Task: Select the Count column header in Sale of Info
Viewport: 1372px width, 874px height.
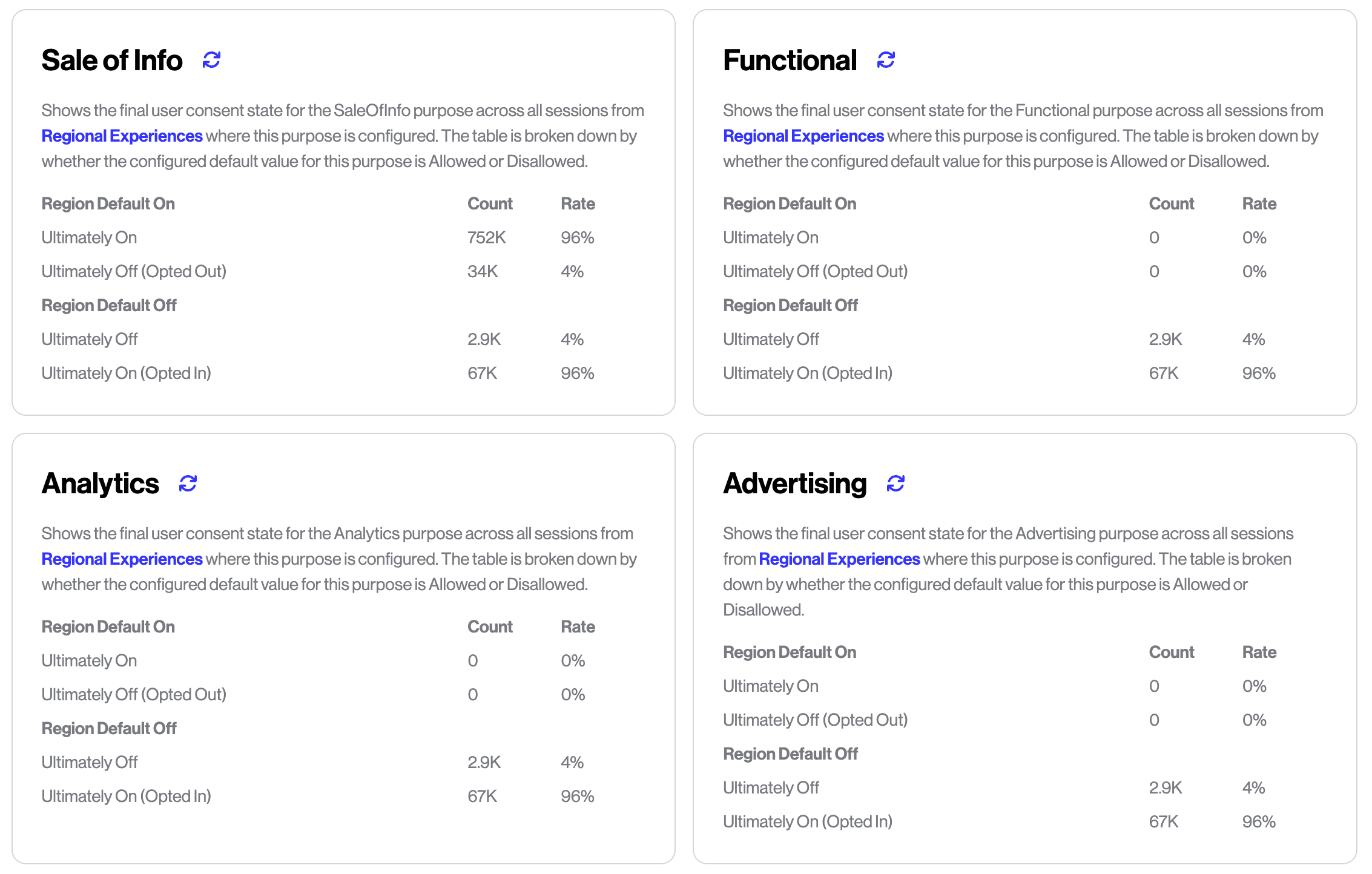Action: 490,204
